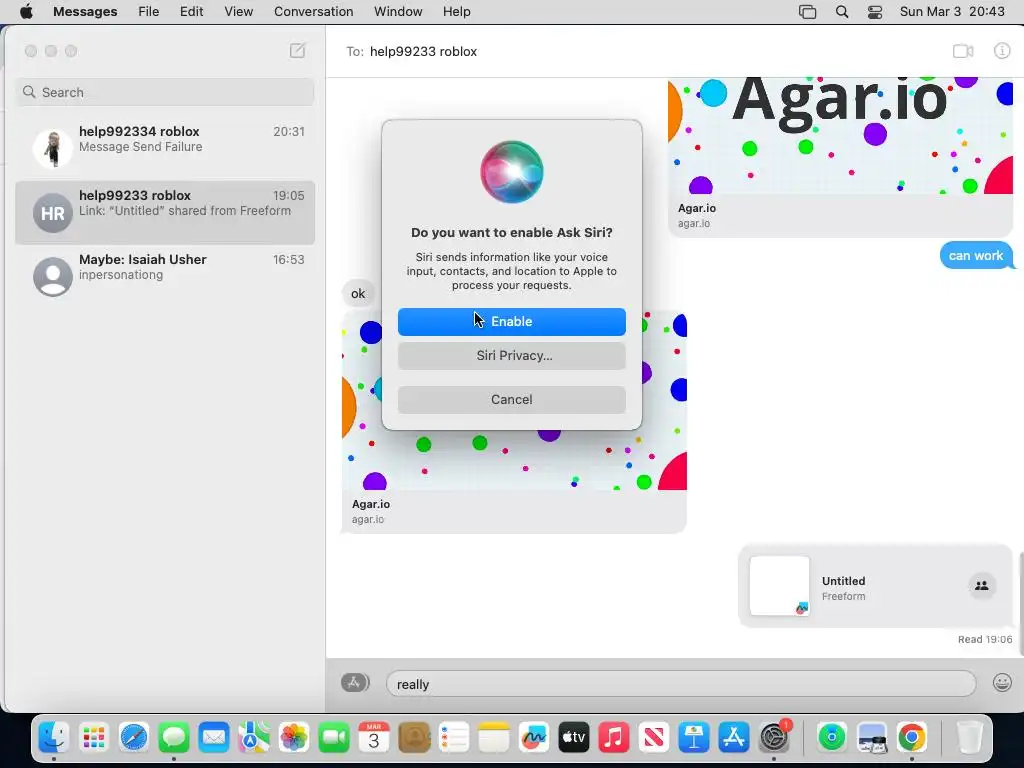Click the collaborators icon on the Untitled Freeform card

[981, 586]
